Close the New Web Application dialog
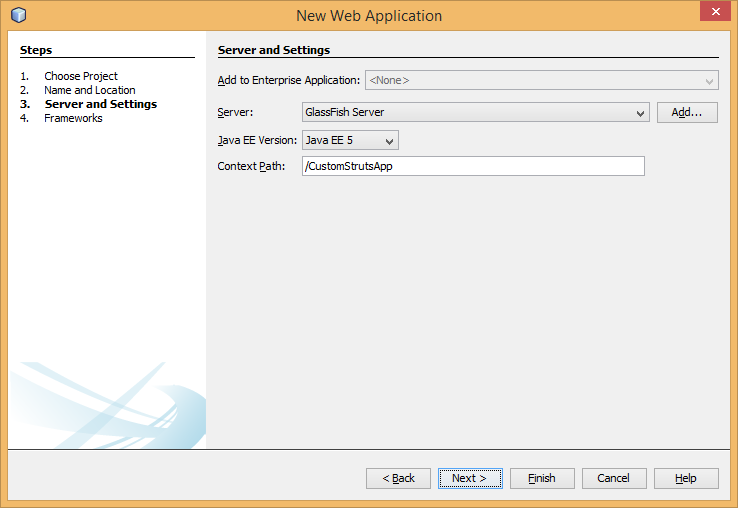This screenshot has height=508, width=738. [715, 11]
